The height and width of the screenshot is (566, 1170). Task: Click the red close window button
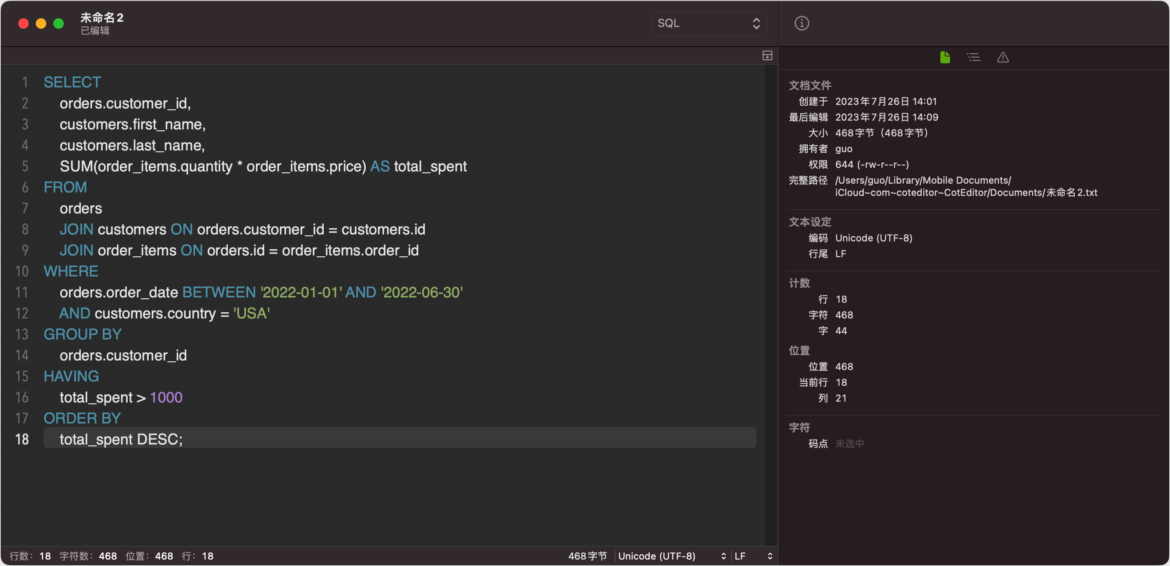23,24
